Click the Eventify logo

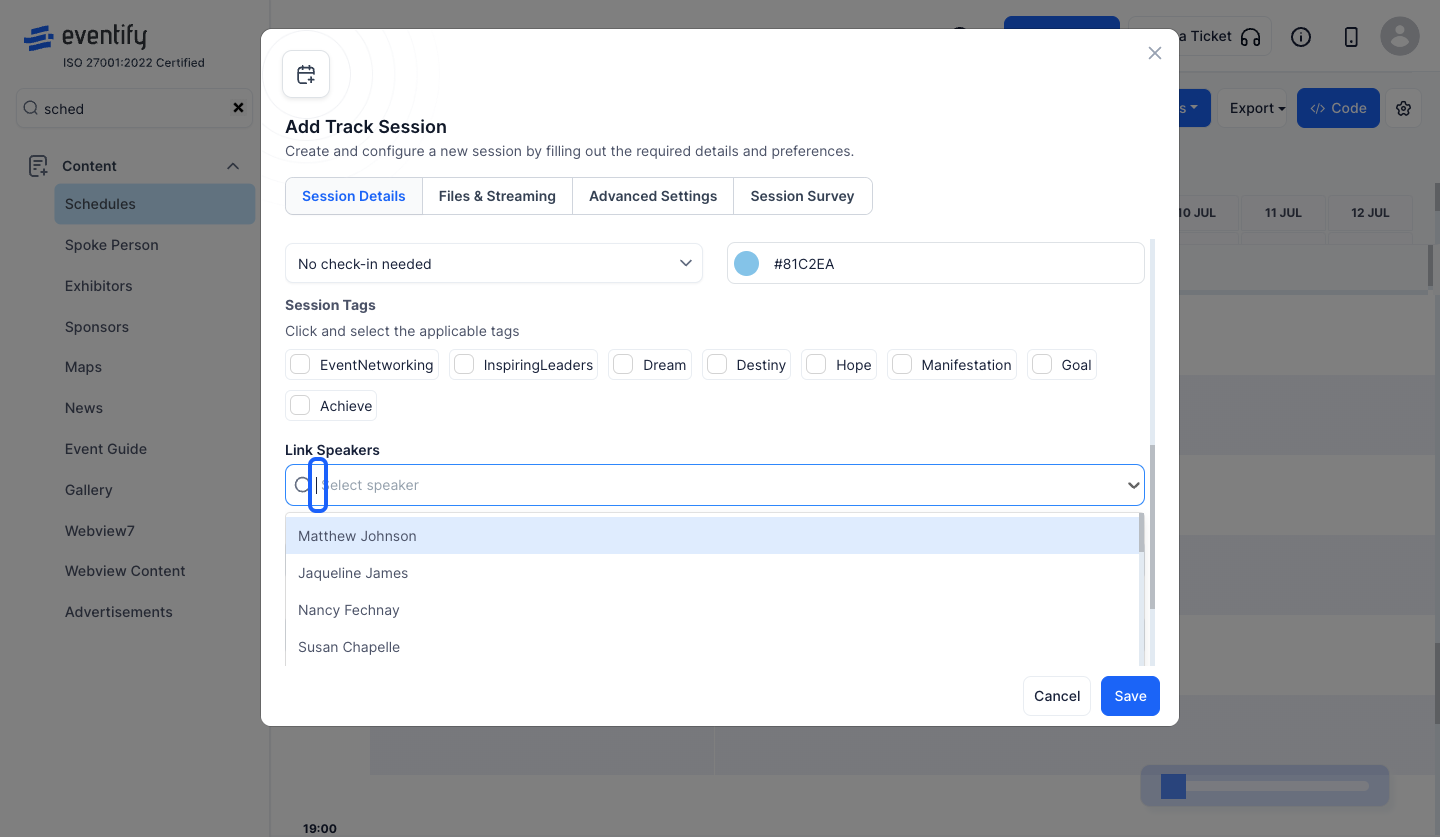click(85, 38)
